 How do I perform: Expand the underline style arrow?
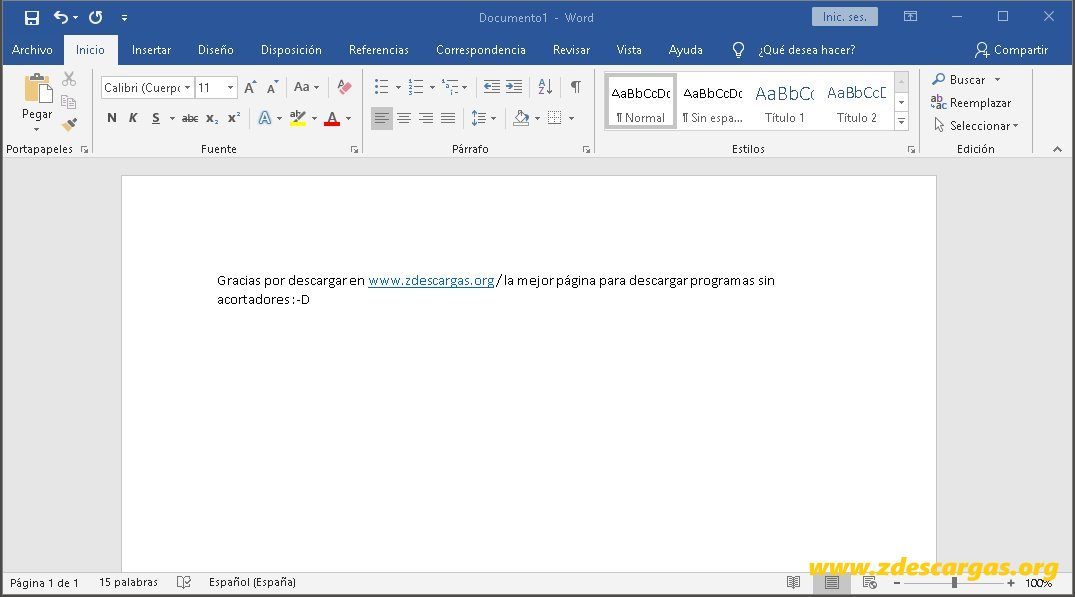[x=172, y=118]
